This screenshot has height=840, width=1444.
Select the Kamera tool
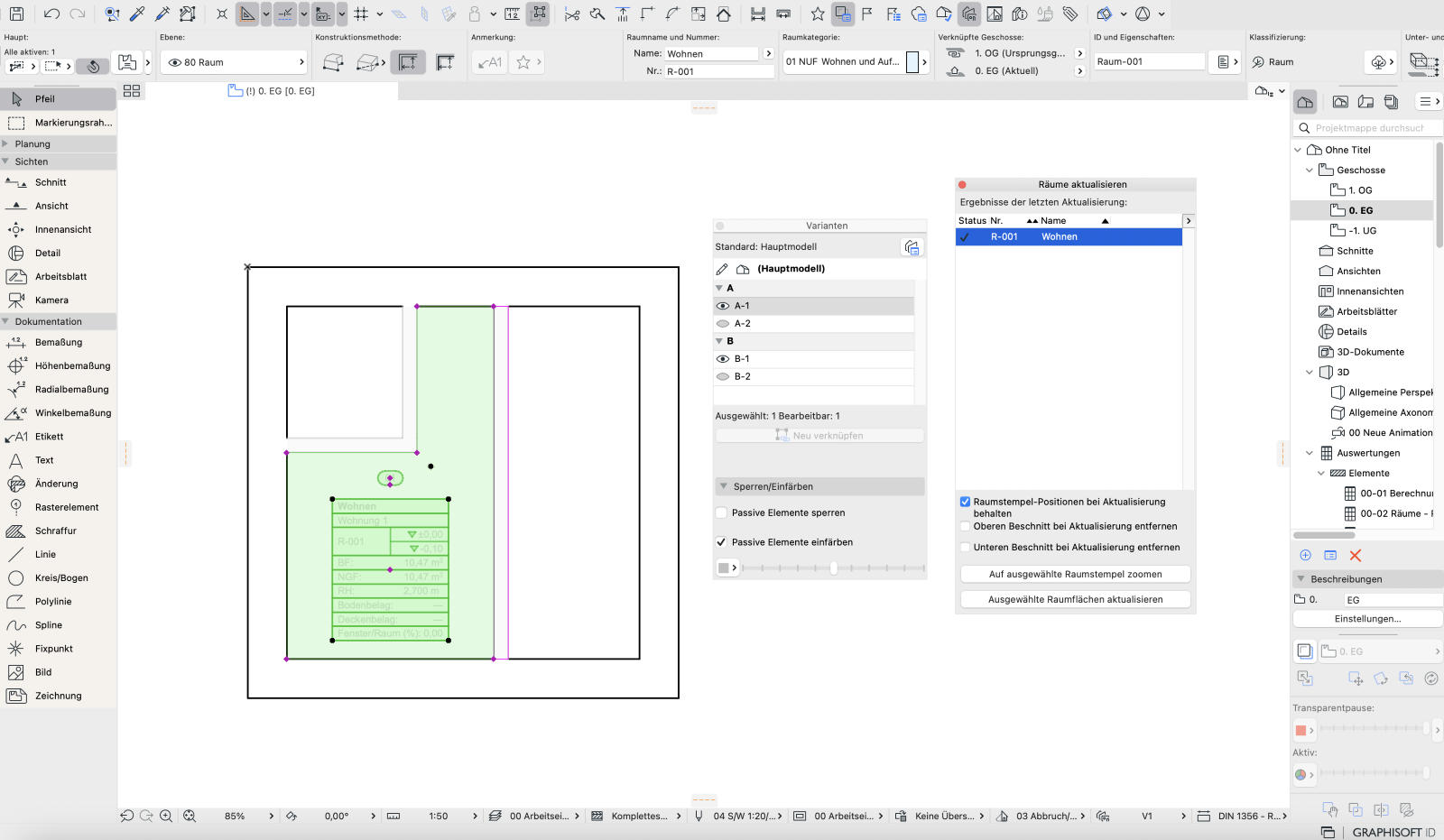[x=58, y=300]
